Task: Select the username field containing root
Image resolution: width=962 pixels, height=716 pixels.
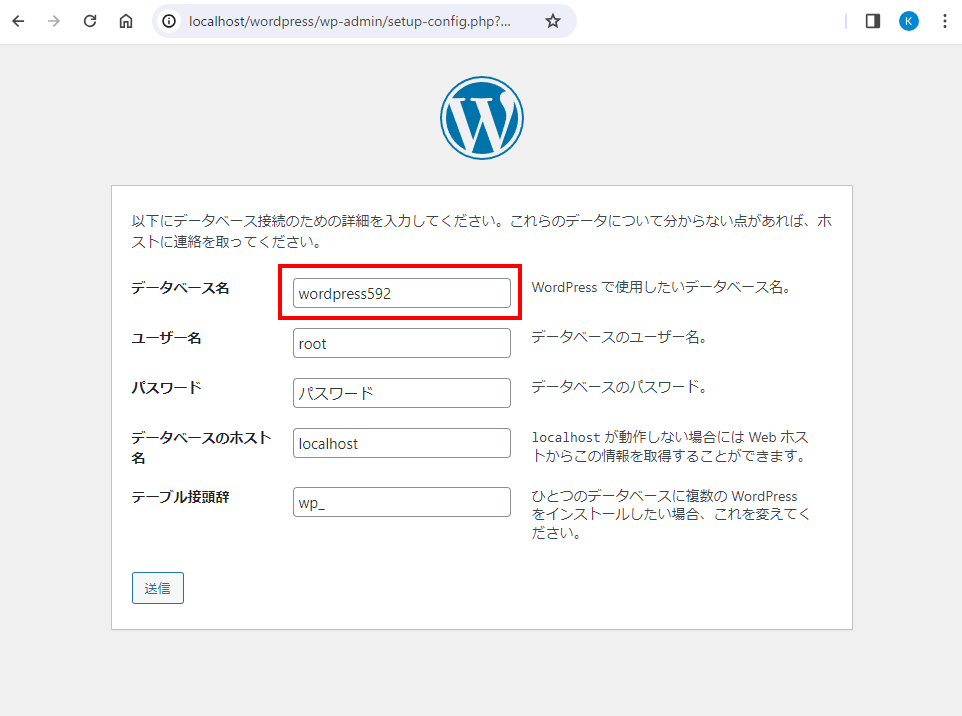Action: [401, 343]
